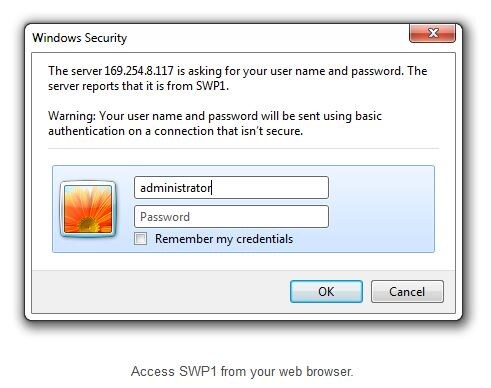The height and width of the screenshot is (388, 491).
Task: Click the orange flower user account picture
Action: coord(88,209)
